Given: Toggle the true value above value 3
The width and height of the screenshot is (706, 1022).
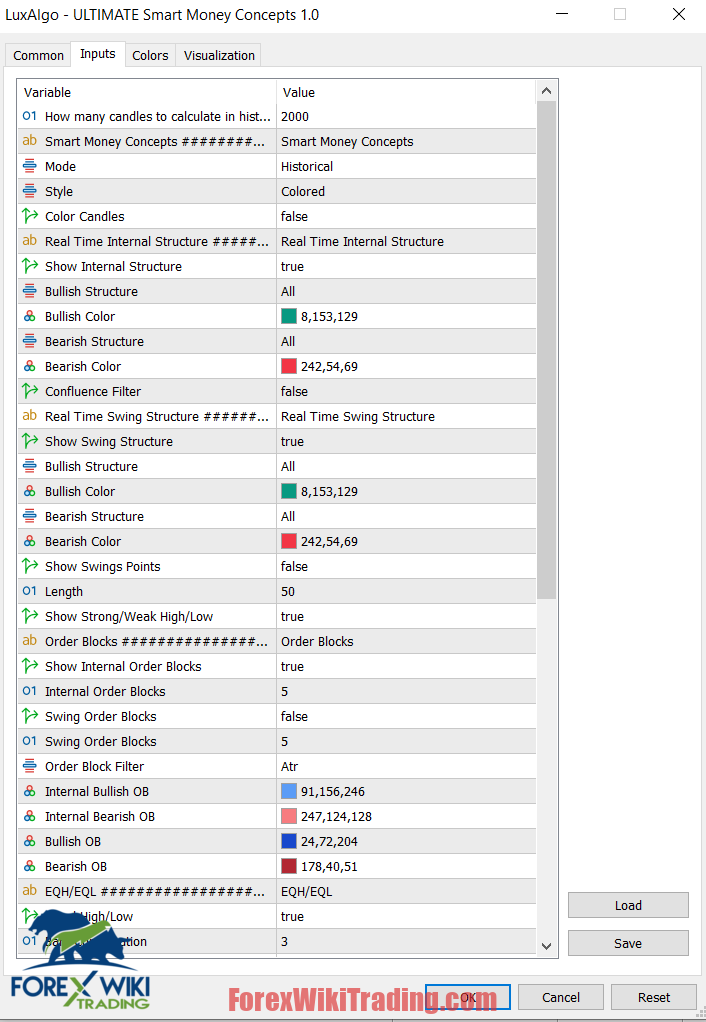Looking at the screenshot, I should click(406, 916).
